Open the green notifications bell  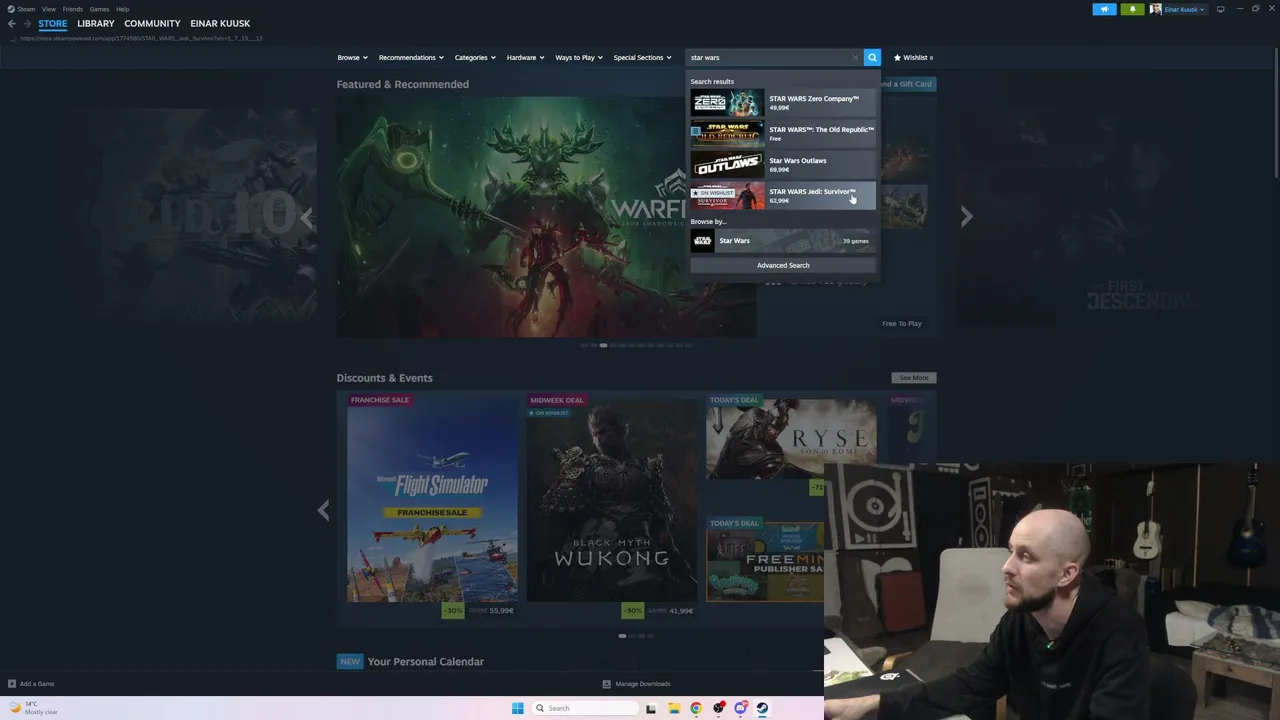[1133, 9]
